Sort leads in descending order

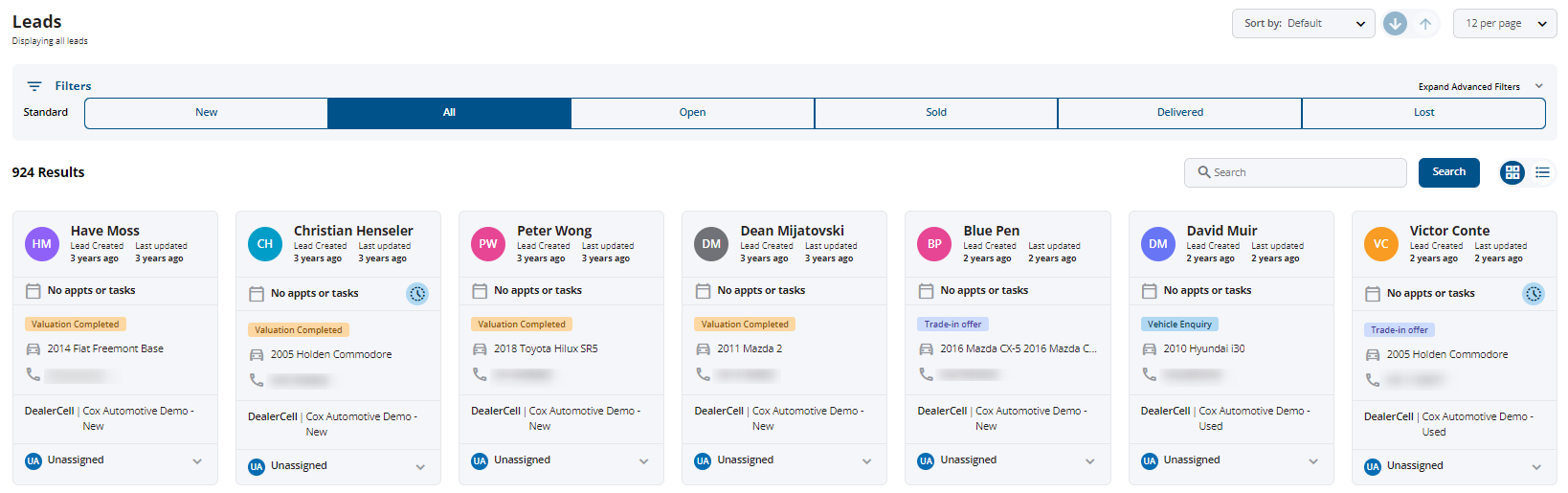(1395, 24)
